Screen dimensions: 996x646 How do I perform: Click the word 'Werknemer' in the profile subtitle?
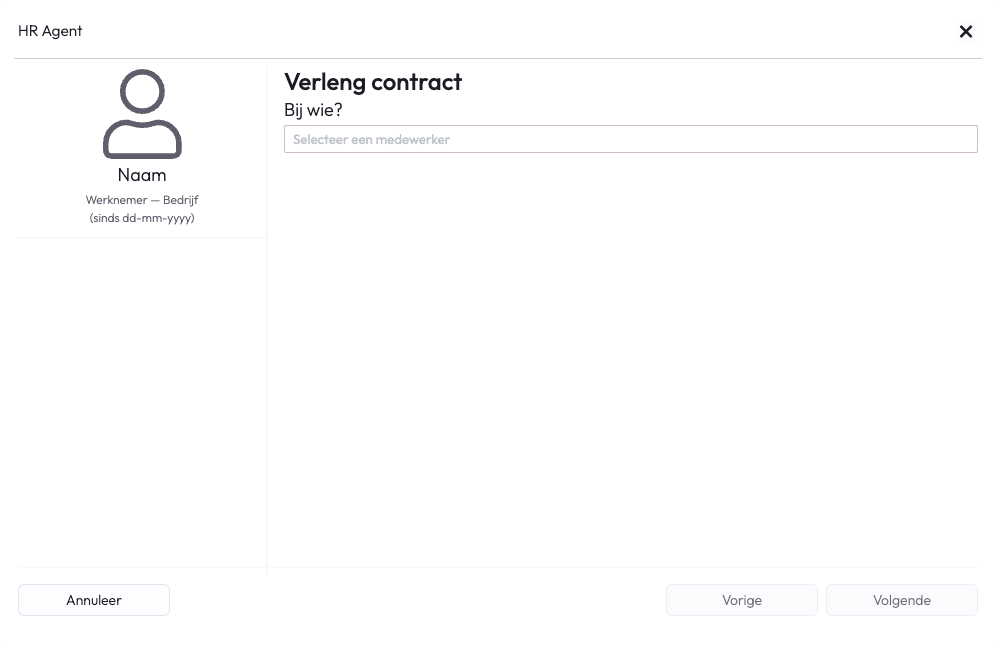tap(116, 199)
